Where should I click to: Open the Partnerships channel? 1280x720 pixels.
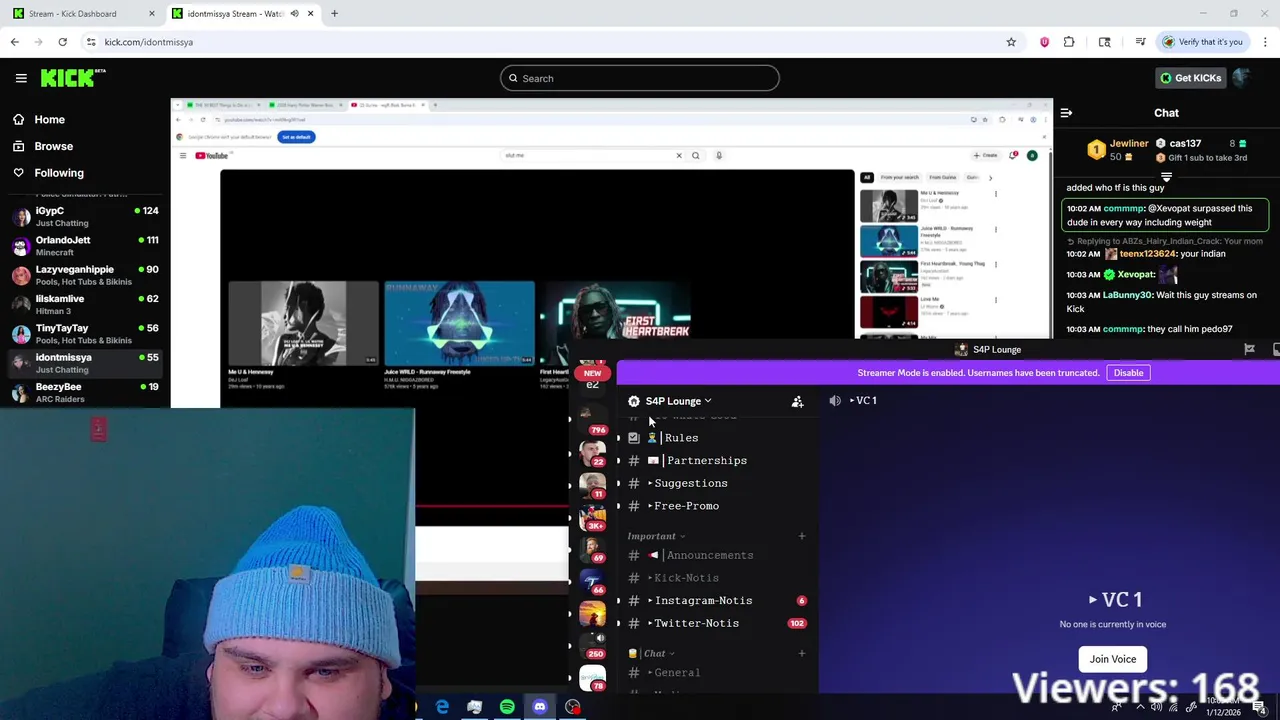pyautogui.click(x=716, y=461)
